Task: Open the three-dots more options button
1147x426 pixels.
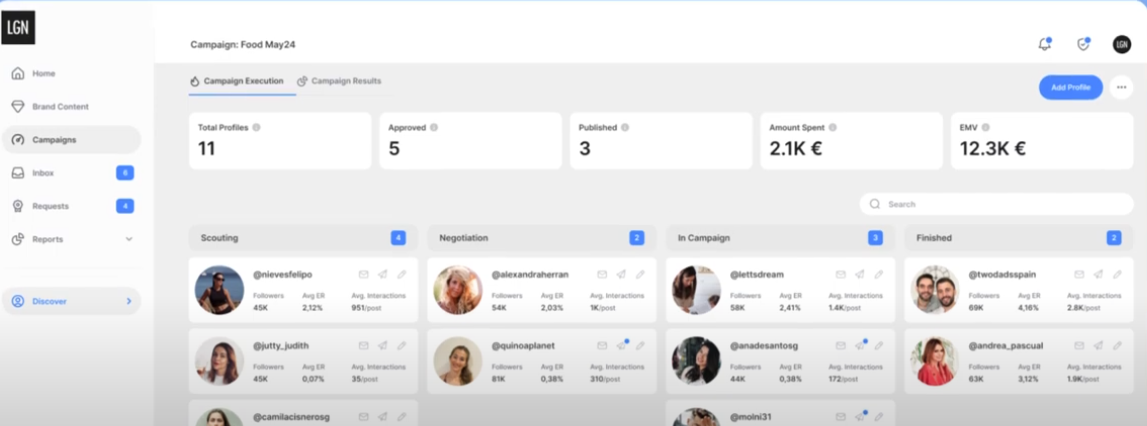Action: tap(1121, 87)
